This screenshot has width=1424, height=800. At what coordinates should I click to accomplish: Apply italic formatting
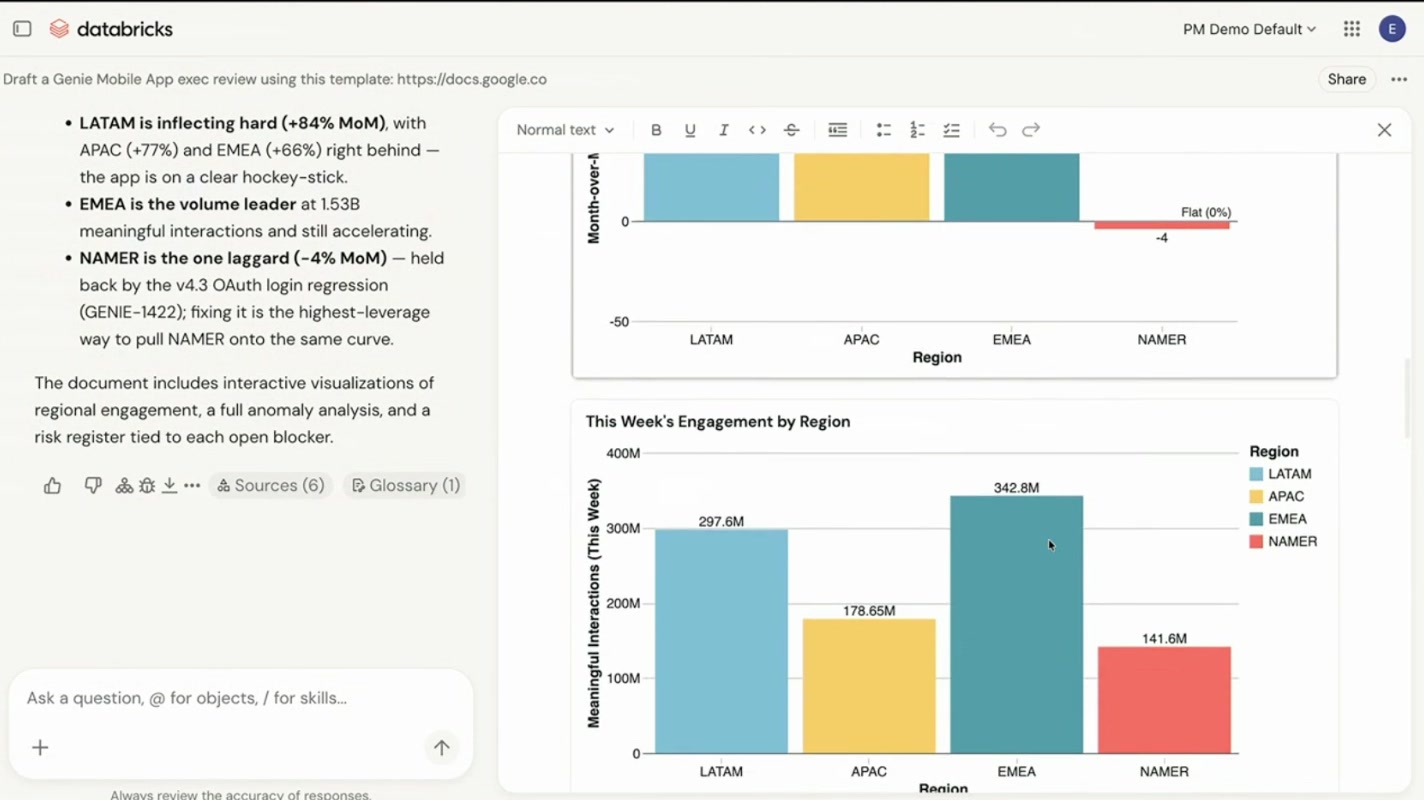[x=723, y=130]
